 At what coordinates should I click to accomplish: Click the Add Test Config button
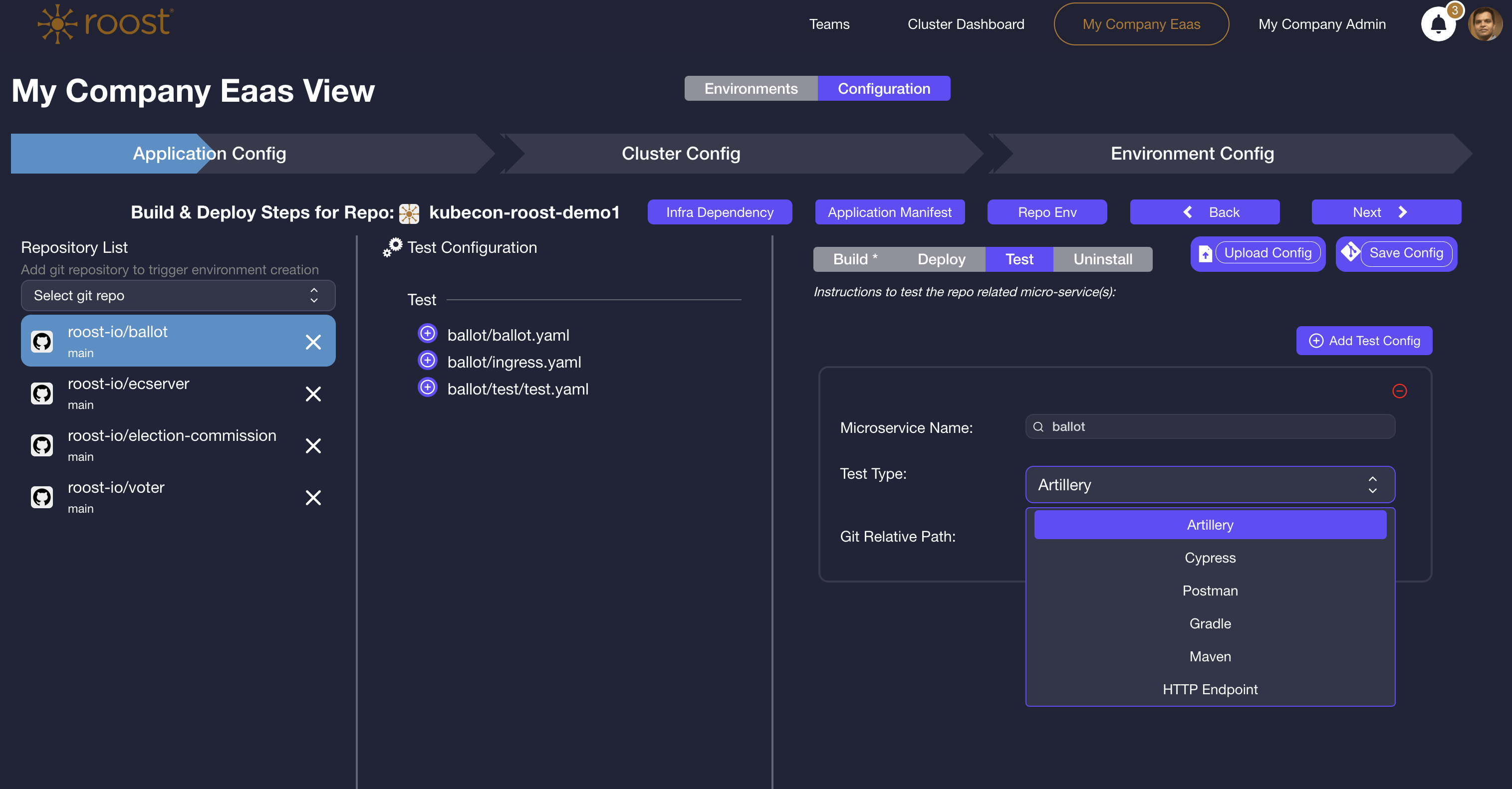[x=1364, y=341]
